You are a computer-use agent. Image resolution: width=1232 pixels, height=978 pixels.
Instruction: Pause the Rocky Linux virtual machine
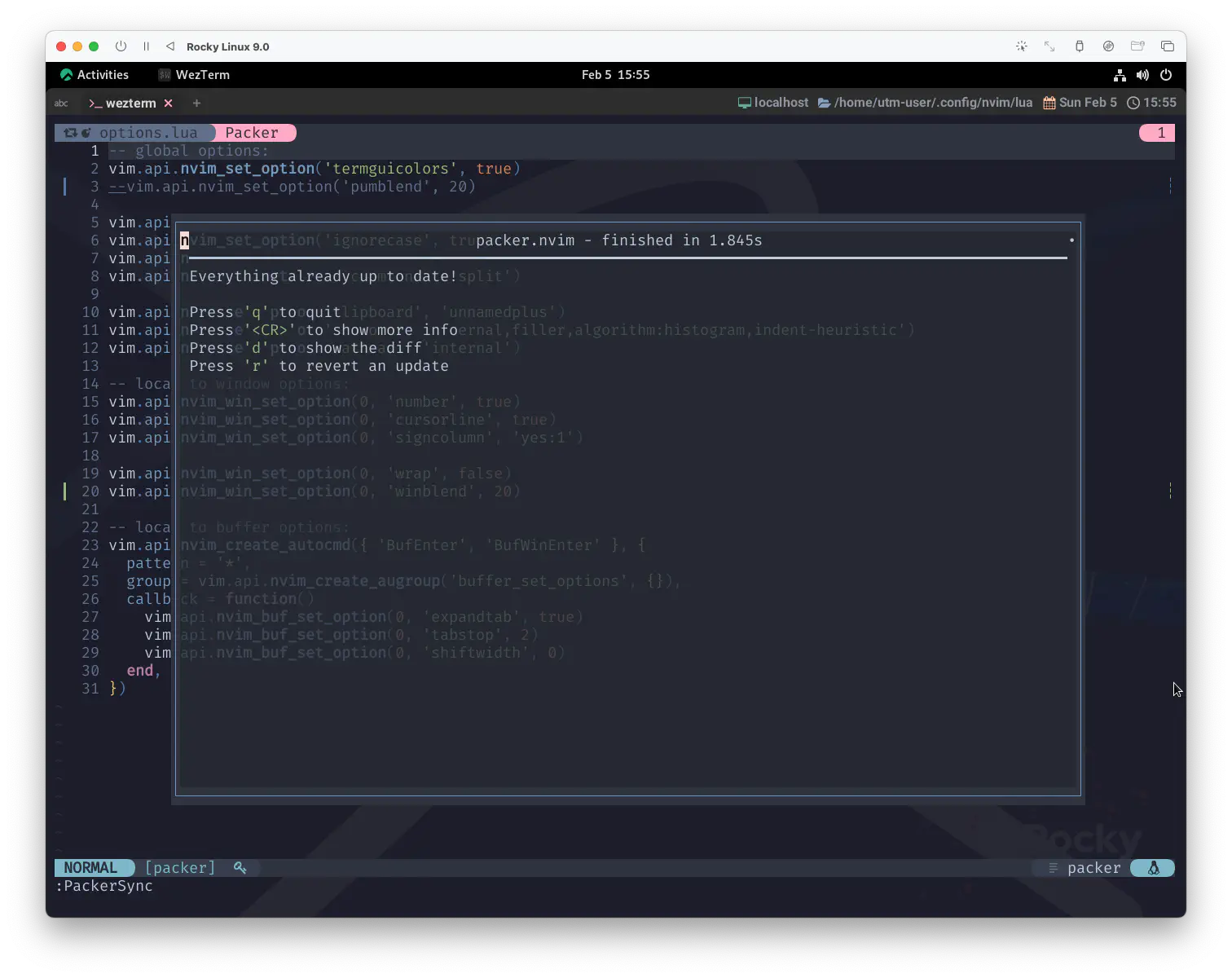(147, 46)
